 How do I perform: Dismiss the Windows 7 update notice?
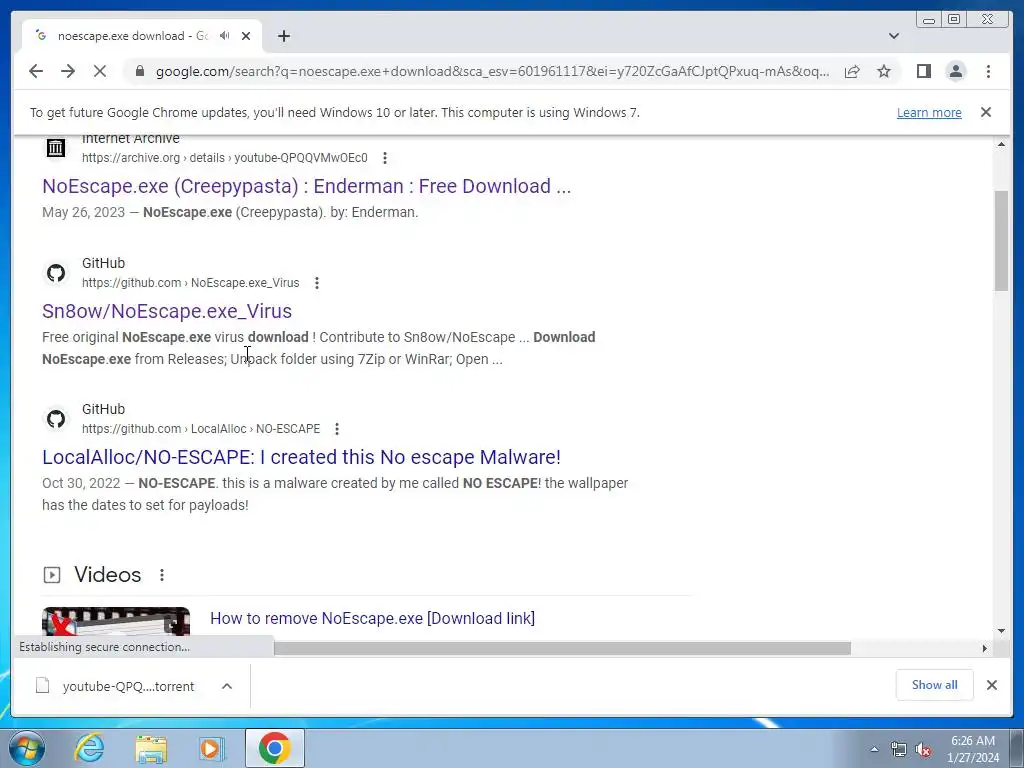point(986,112)
